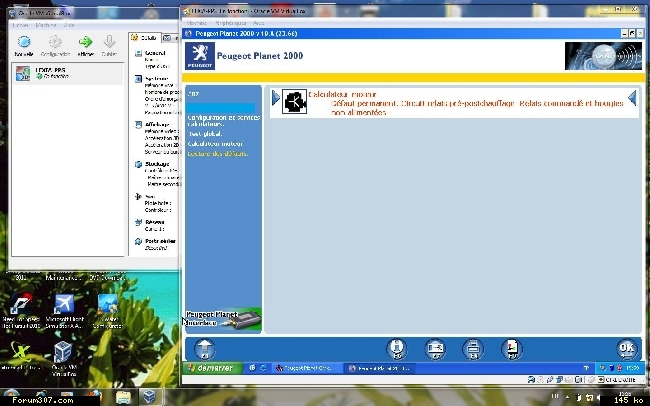Click the F1 back arrow button in Peugeot Planet
This screenshot has width=650, height=406.
click(x=205, y=349)
